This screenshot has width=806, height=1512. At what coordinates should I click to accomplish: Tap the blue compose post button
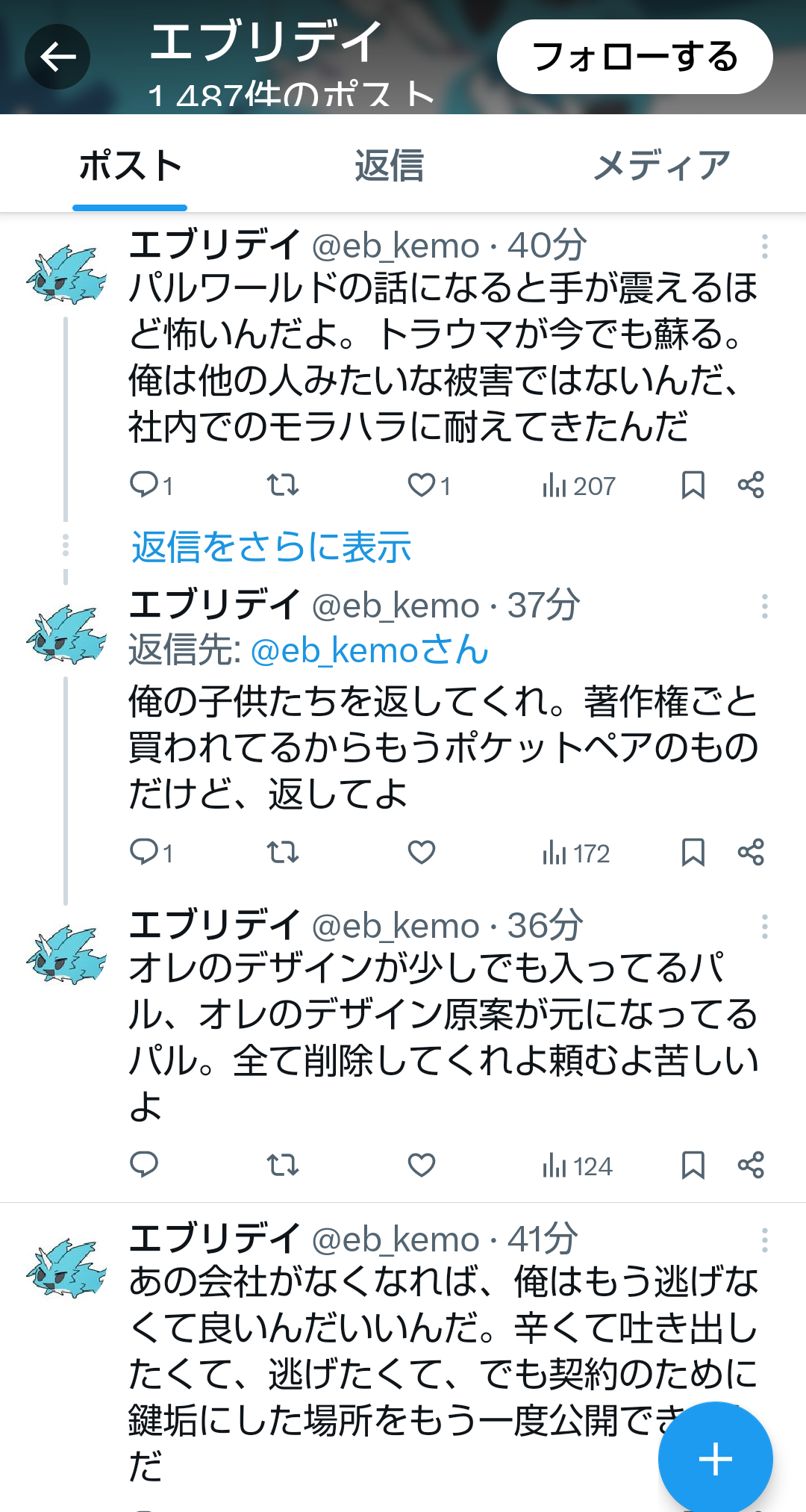tap(715, 1459)
